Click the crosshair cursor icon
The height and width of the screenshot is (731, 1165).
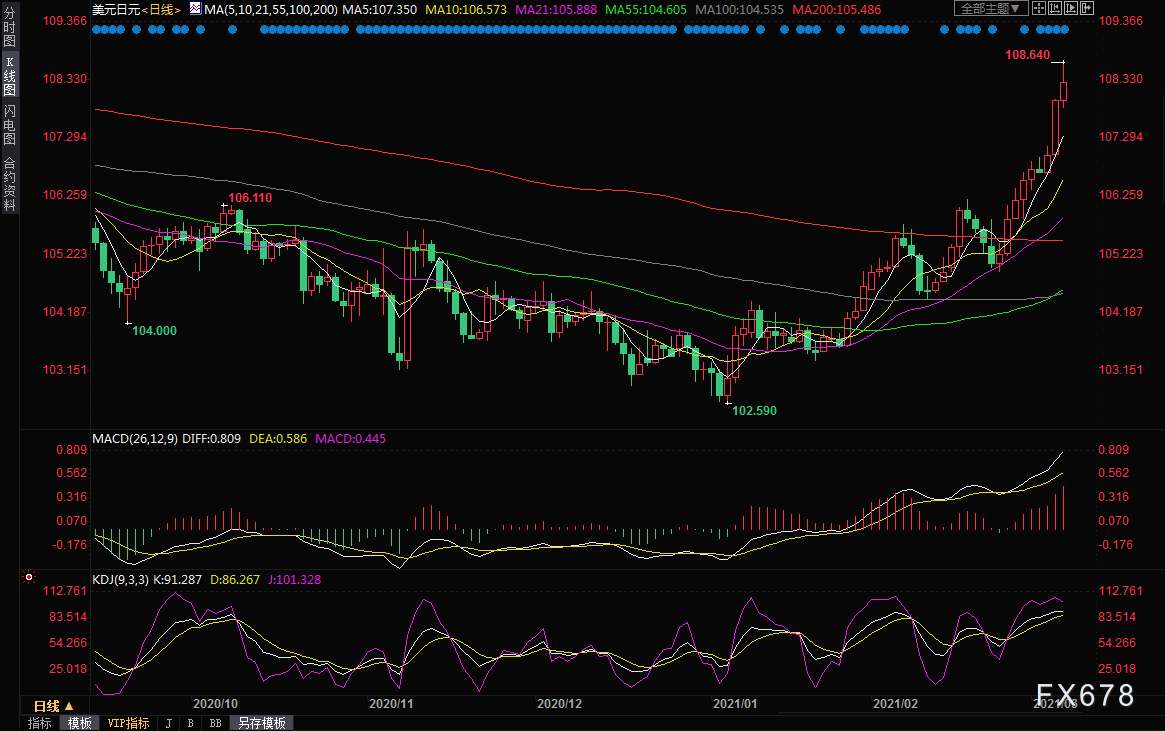(1039, 8)
